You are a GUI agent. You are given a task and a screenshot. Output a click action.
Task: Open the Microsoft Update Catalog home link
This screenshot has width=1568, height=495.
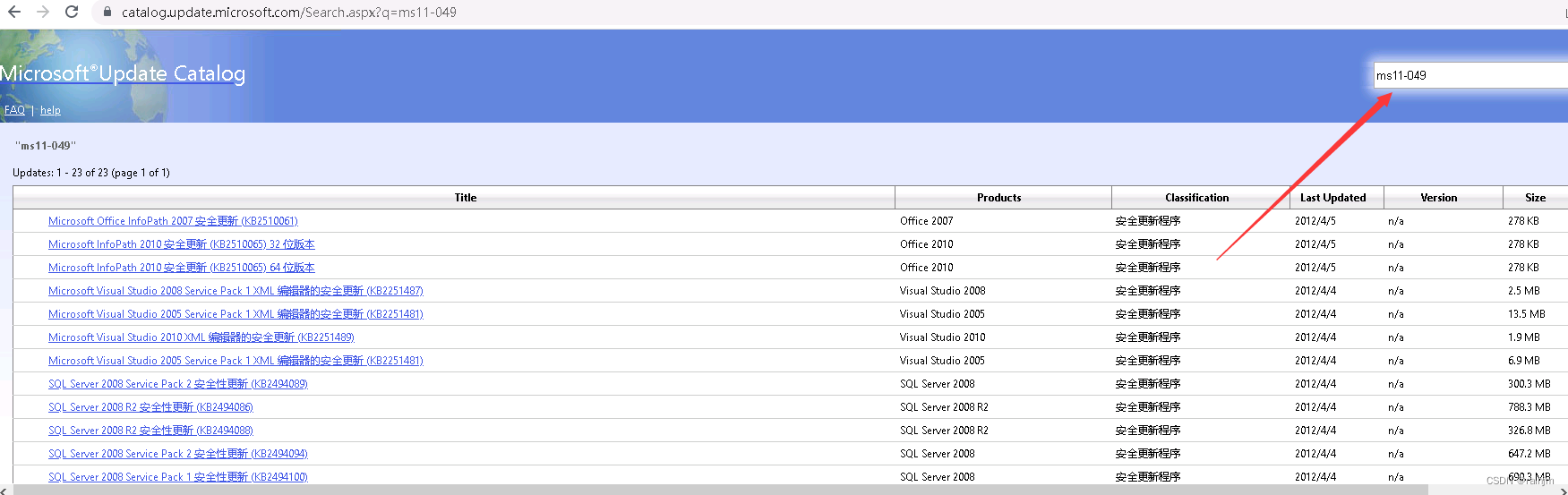(x=123, y=73)
